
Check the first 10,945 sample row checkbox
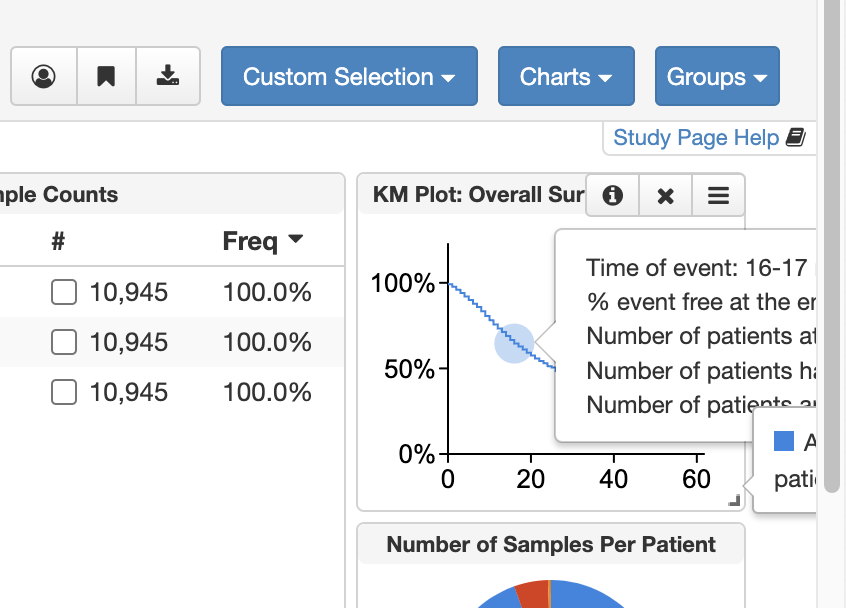(63, 292)
